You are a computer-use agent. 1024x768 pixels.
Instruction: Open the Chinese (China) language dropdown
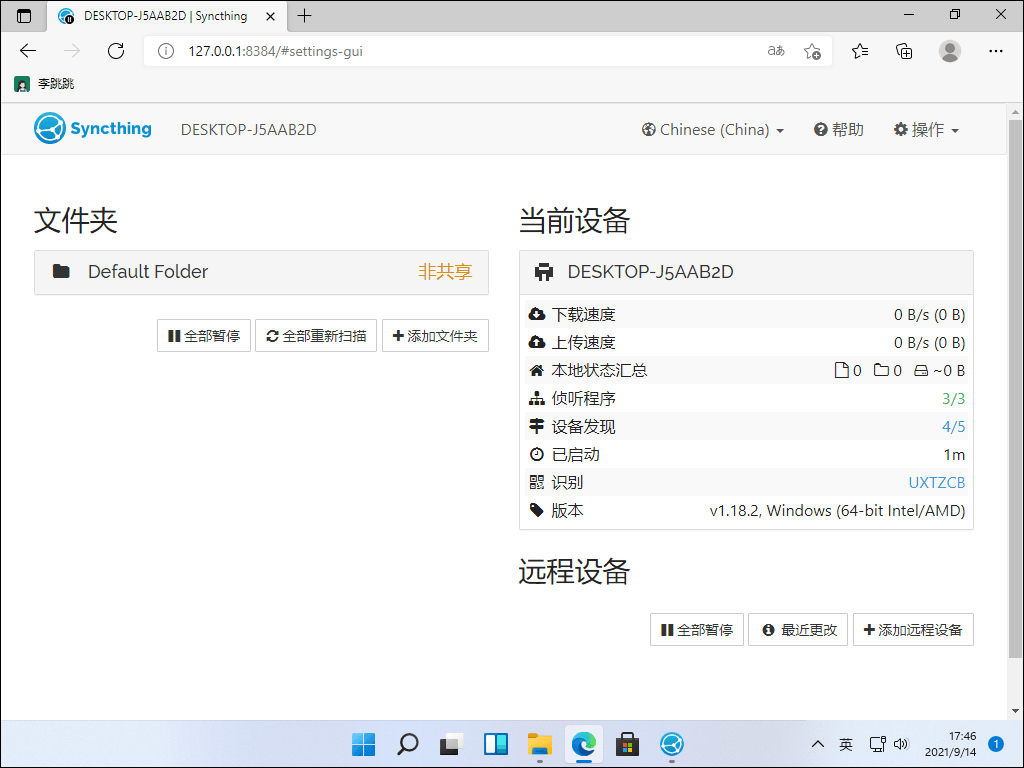click(x=713, y=130)
